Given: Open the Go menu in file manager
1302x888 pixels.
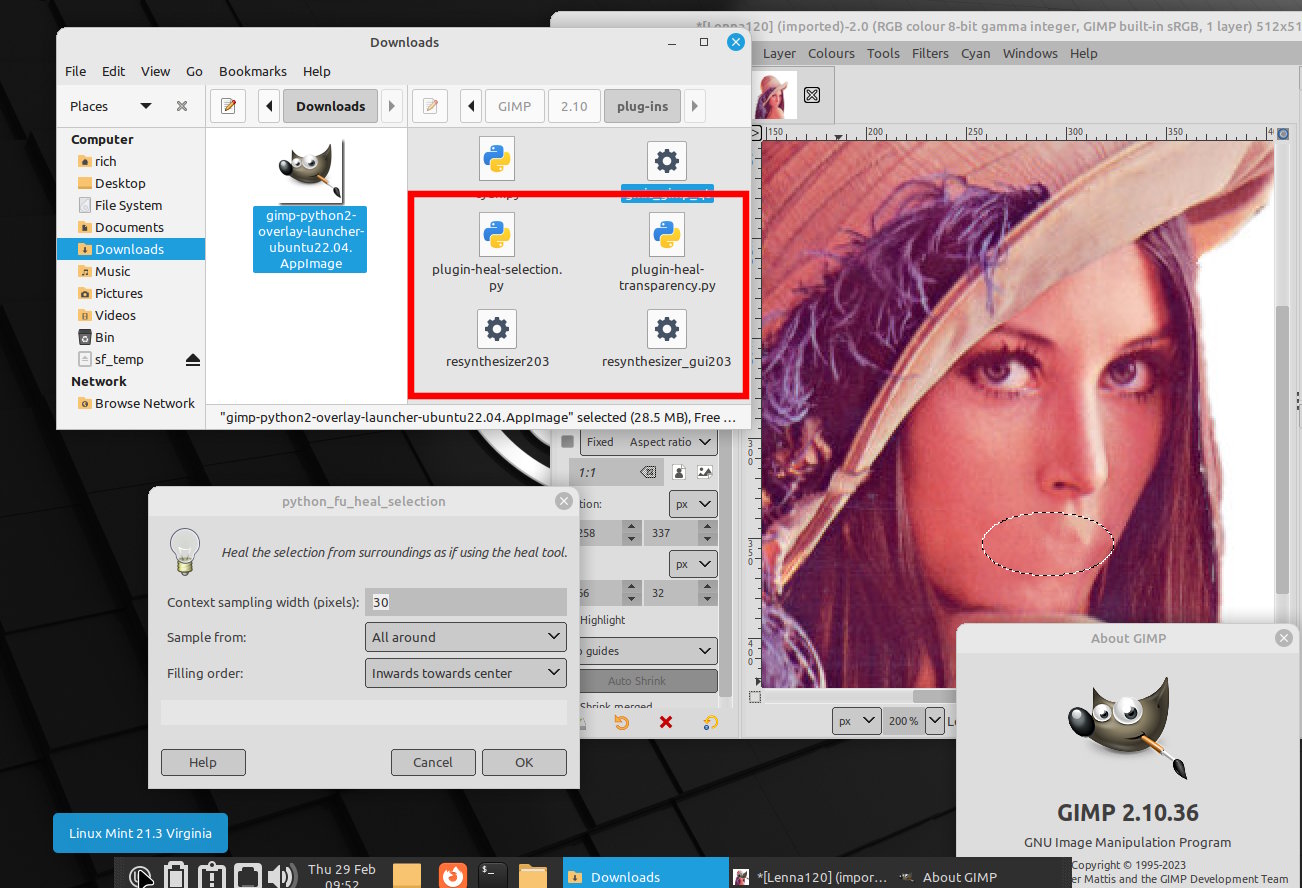Looking at the screenshot, I should (194, 71).
